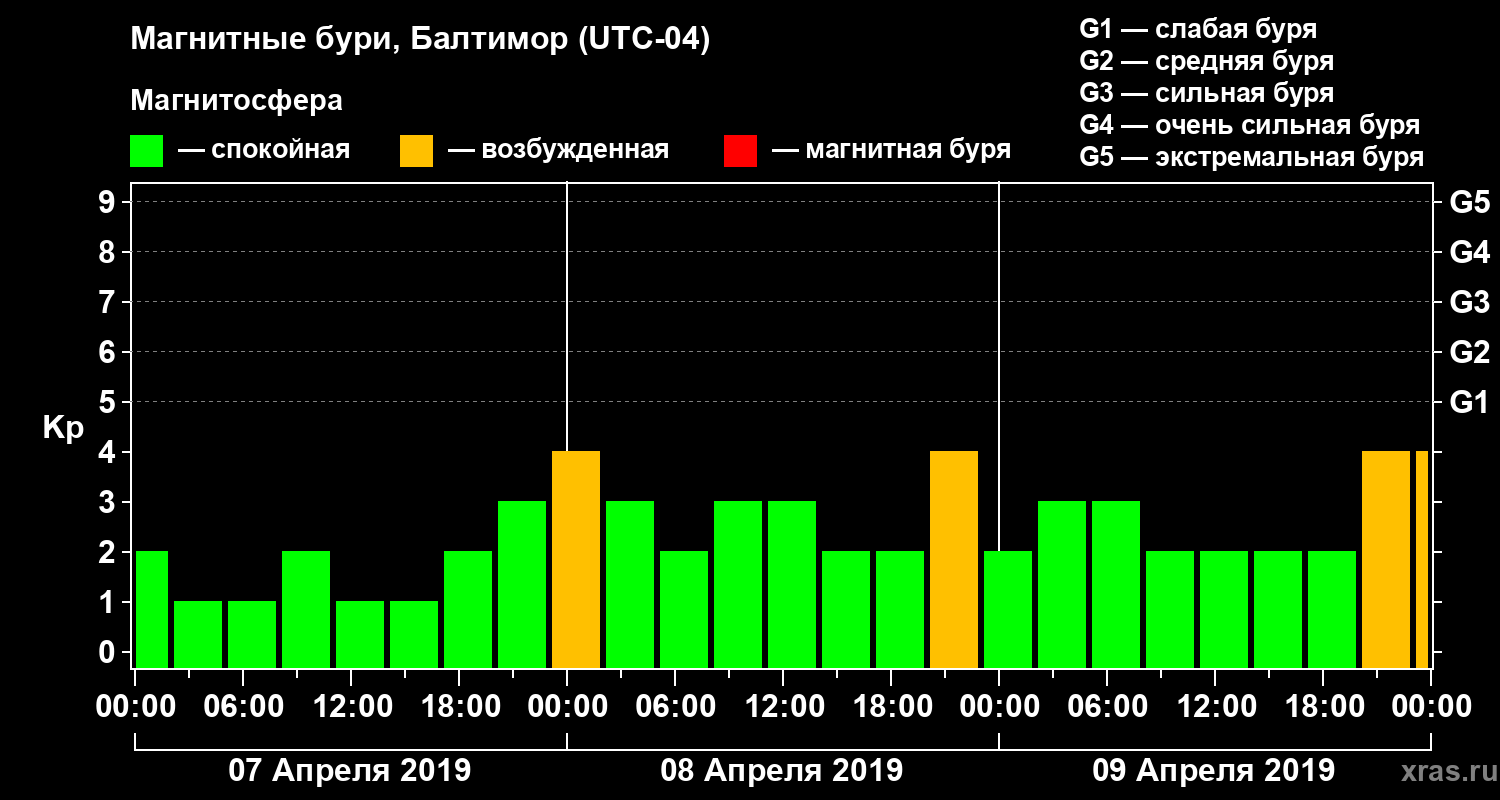Click the '07 Апреля 2019' date label
The width and height of the screenshot is (1500, 800).
[x=350, y=771]
